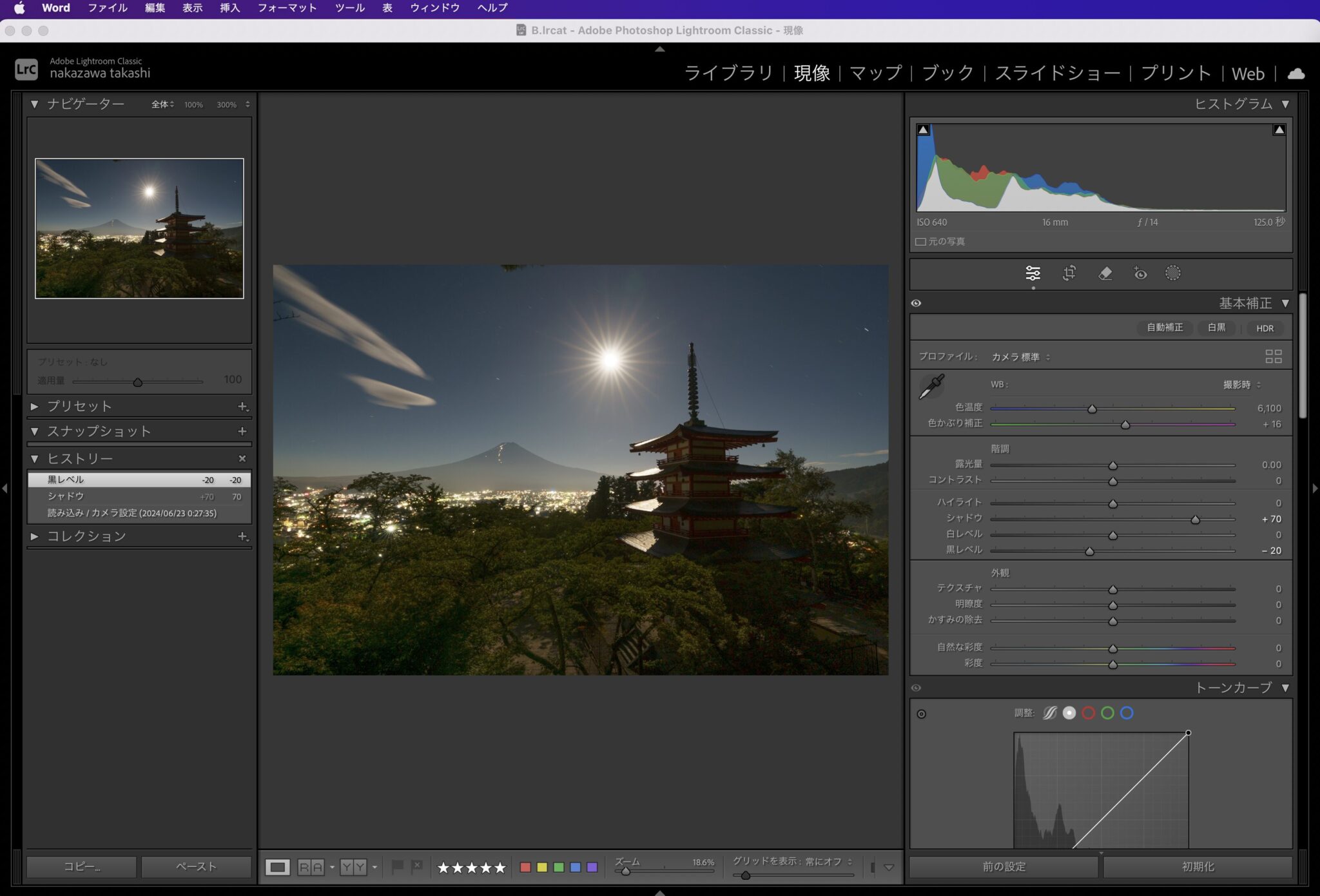
Task: Open the WB 撮影時 dropdown
Action: pos(1241,385)
